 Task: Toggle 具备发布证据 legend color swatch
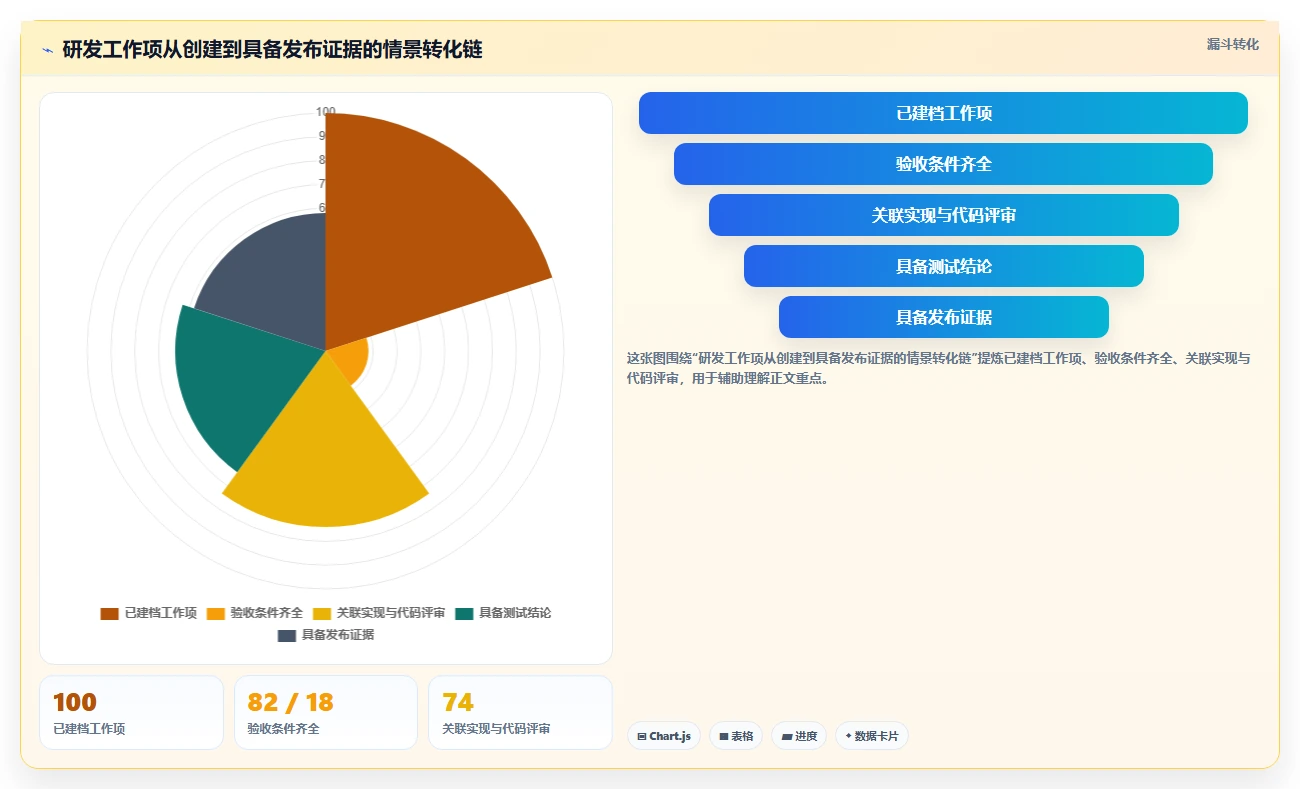(x=287, y=635)
